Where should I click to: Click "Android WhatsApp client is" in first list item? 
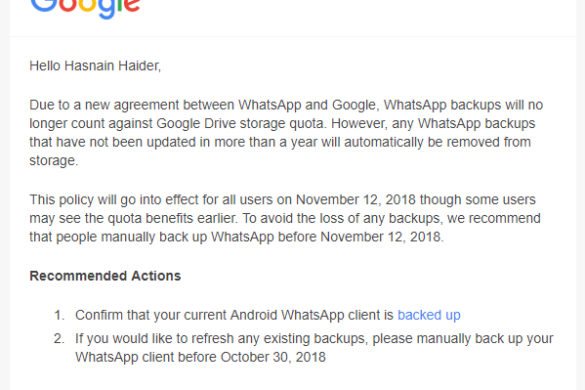(312, 315)
